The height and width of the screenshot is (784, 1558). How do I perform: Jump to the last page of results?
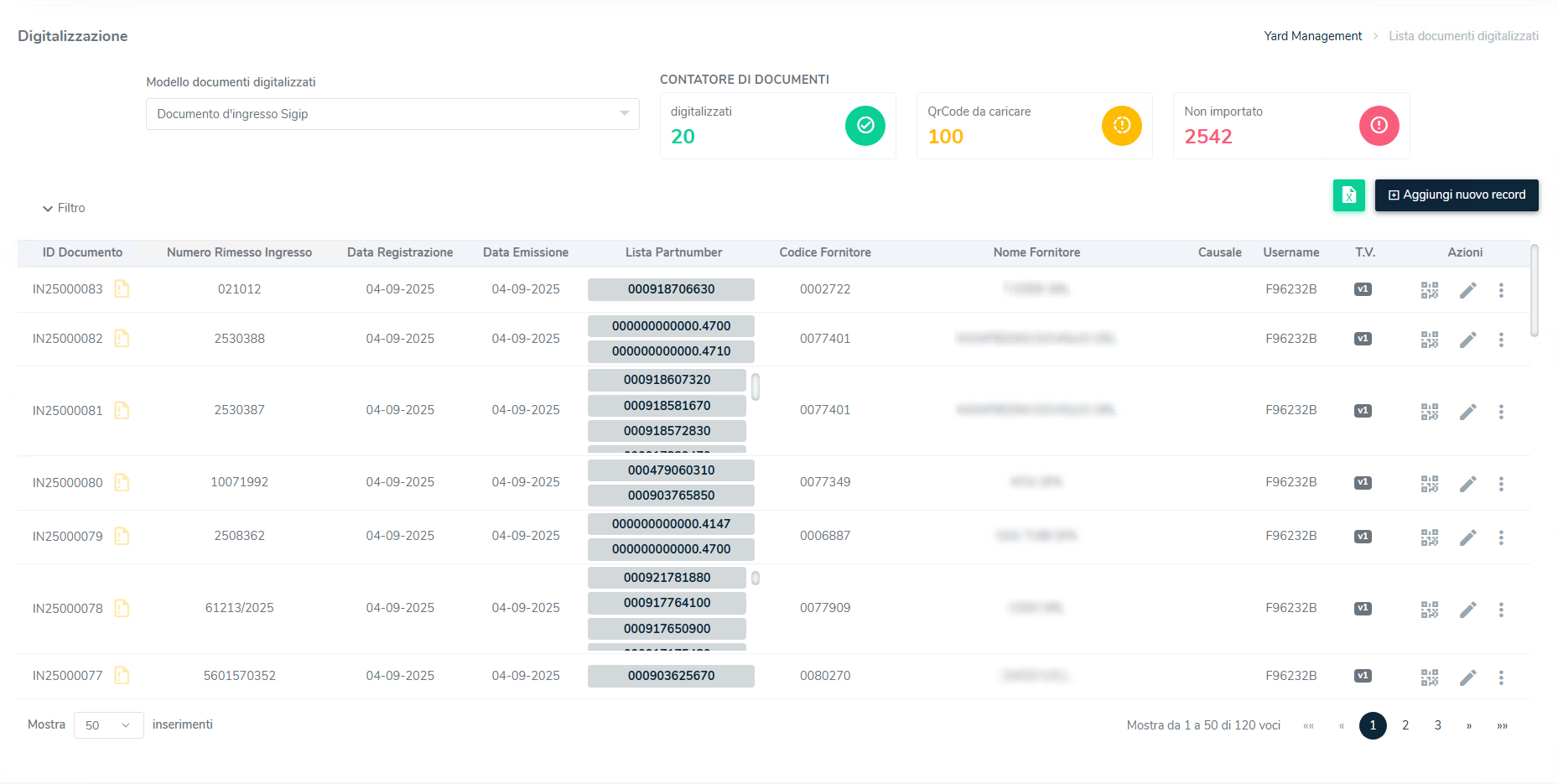tap(1502, 726)
